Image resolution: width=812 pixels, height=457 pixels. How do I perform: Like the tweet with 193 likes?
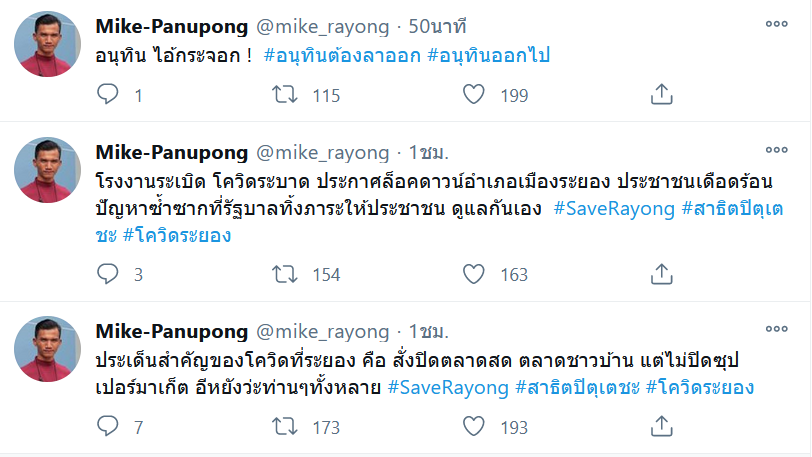(474, 427)
